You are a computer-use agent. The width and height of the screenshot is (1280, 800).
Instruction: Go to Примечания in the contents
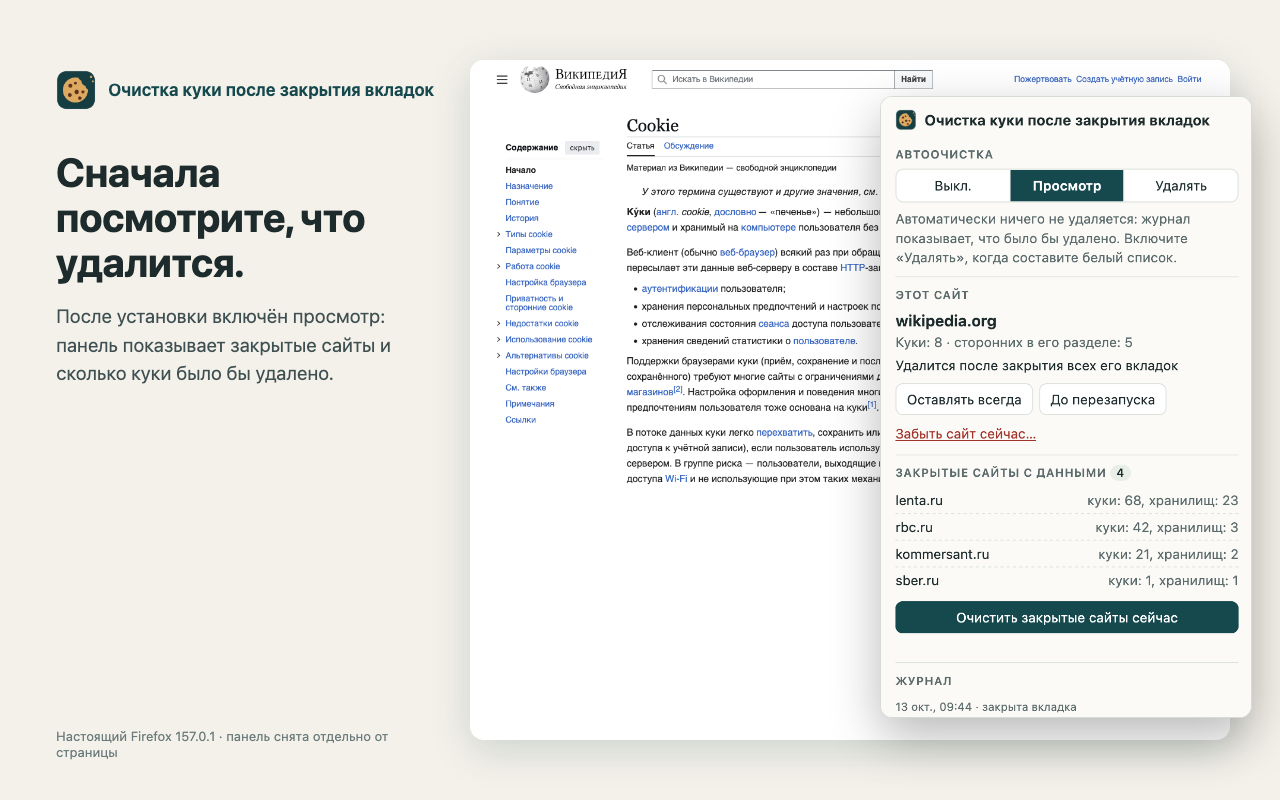point(530,404)
